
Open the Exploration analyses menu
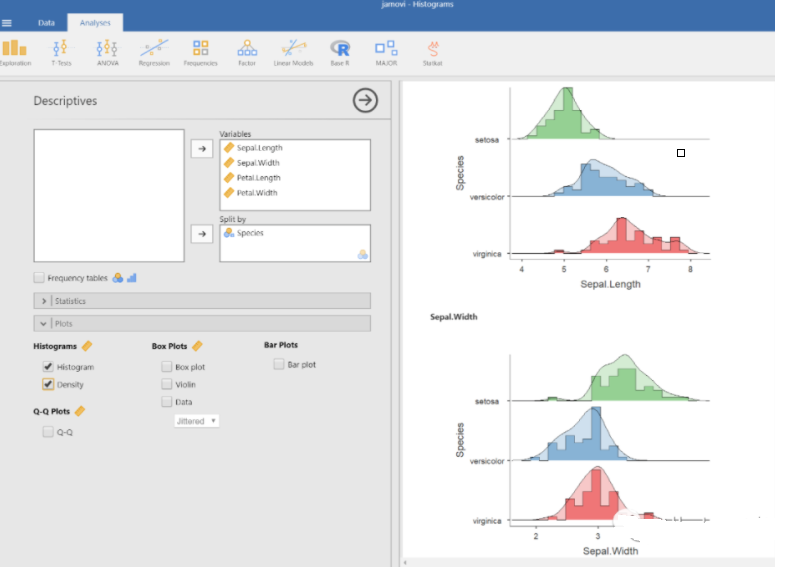pos(15,51)
